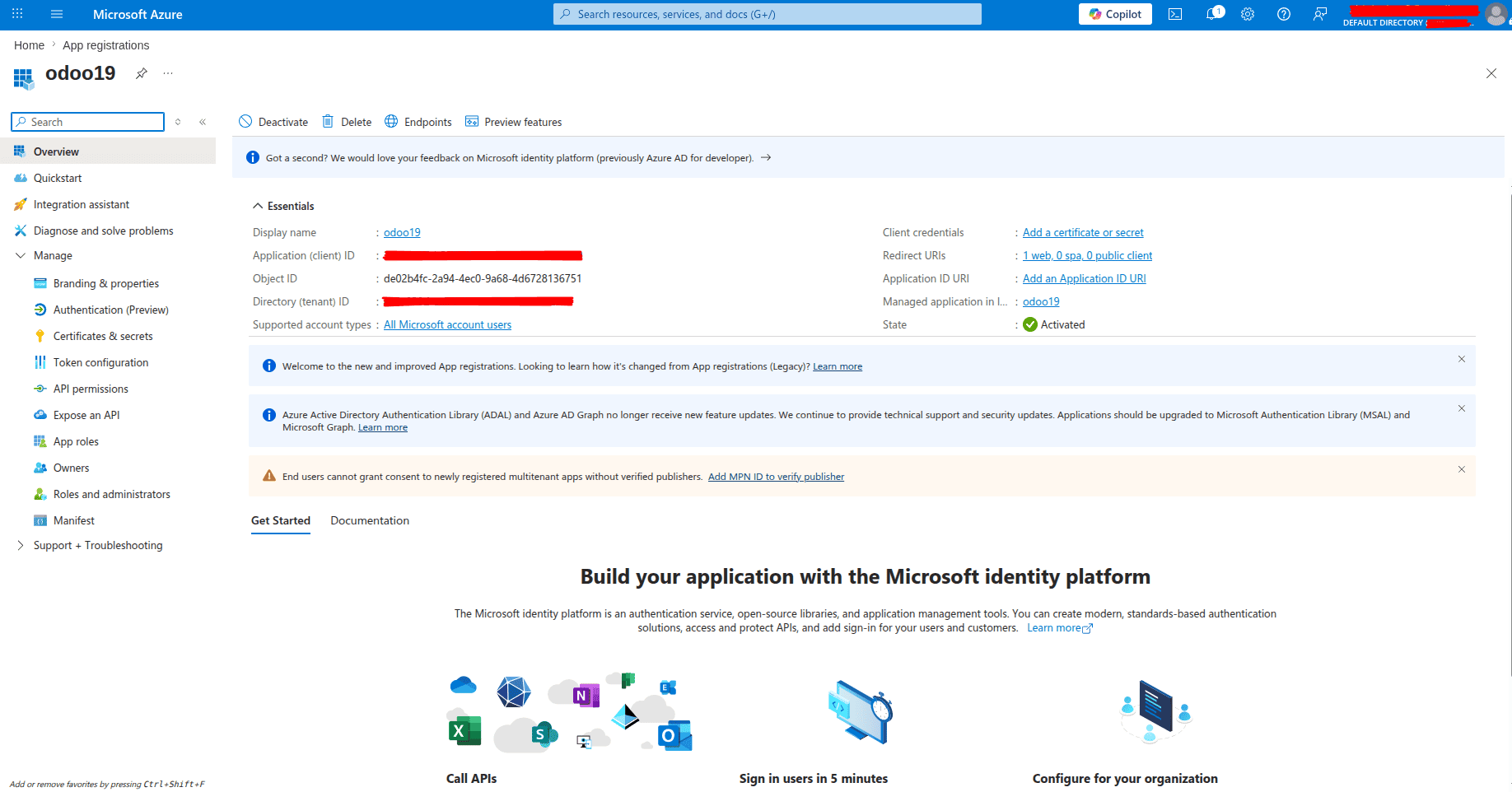The image size is (1512, 792).
Task: Click All Microsoft account users link
Action: click(447, 324)
